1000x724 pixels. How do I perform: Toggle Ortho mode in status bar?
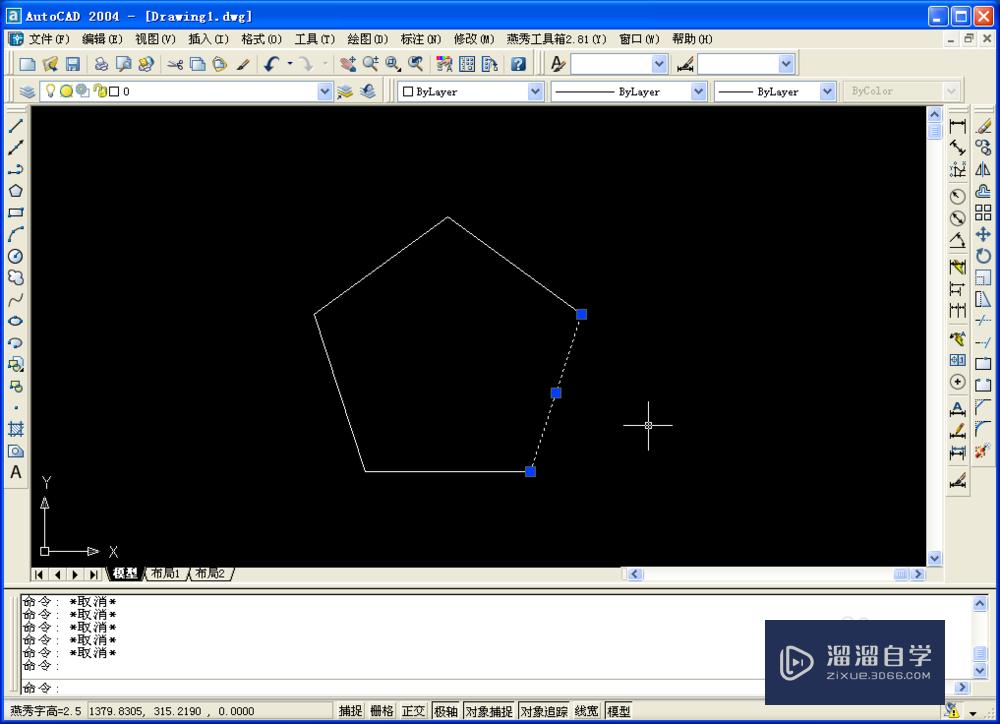[x=412, y=710]
